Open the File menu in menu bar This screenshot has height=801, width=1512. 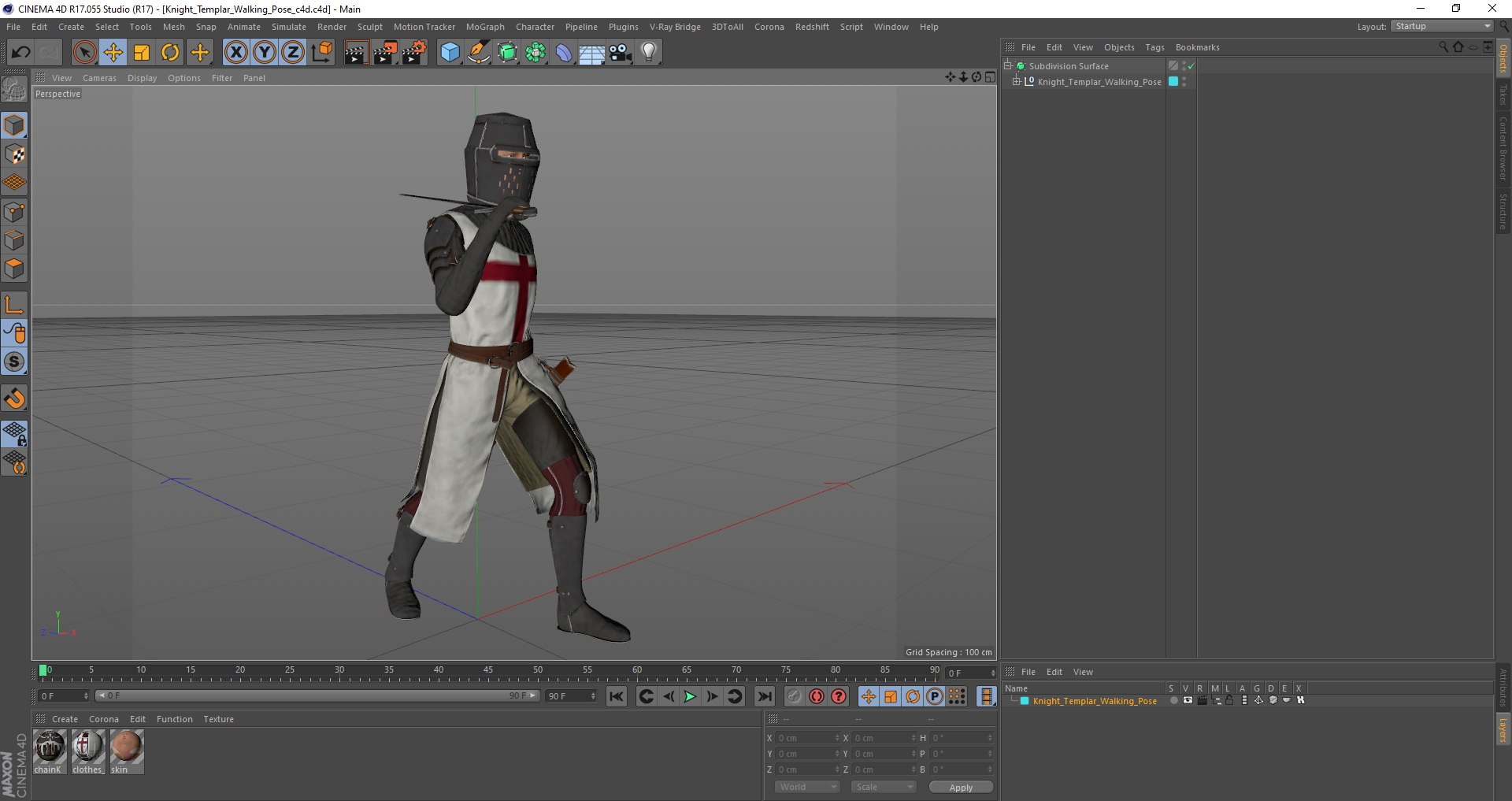click(13, 27)
